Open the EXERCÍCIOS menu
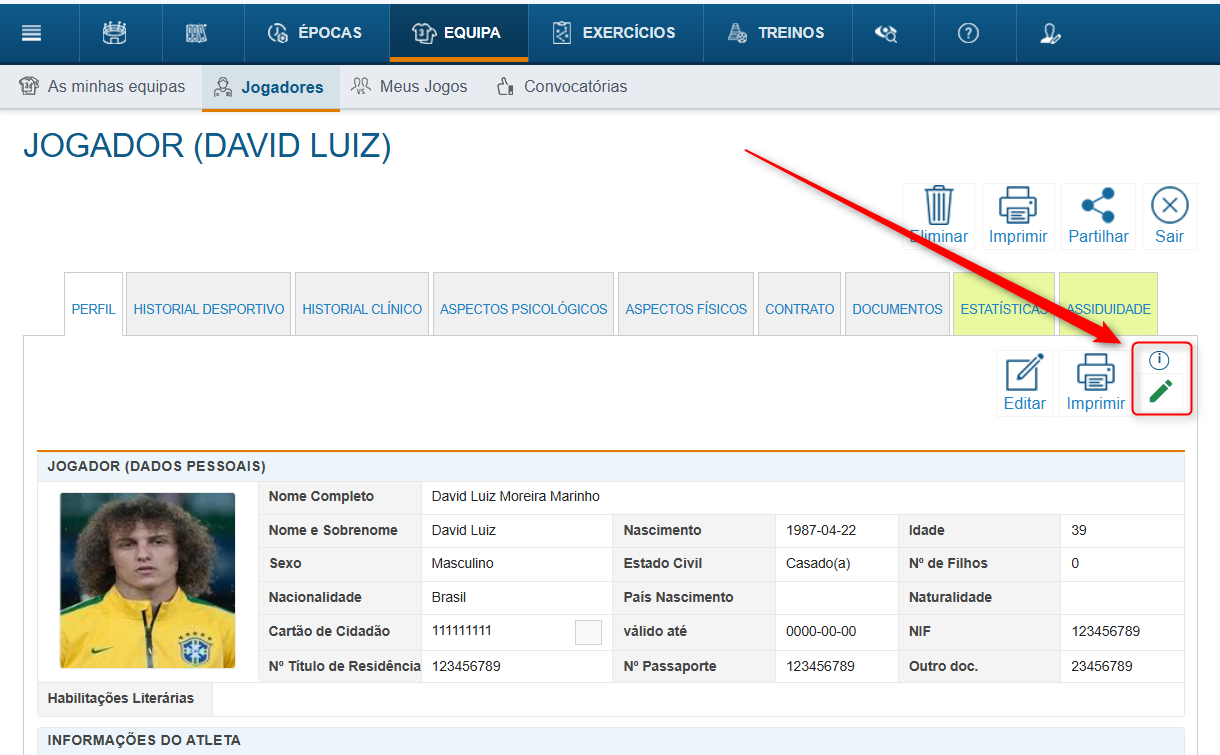 point(615,33)
